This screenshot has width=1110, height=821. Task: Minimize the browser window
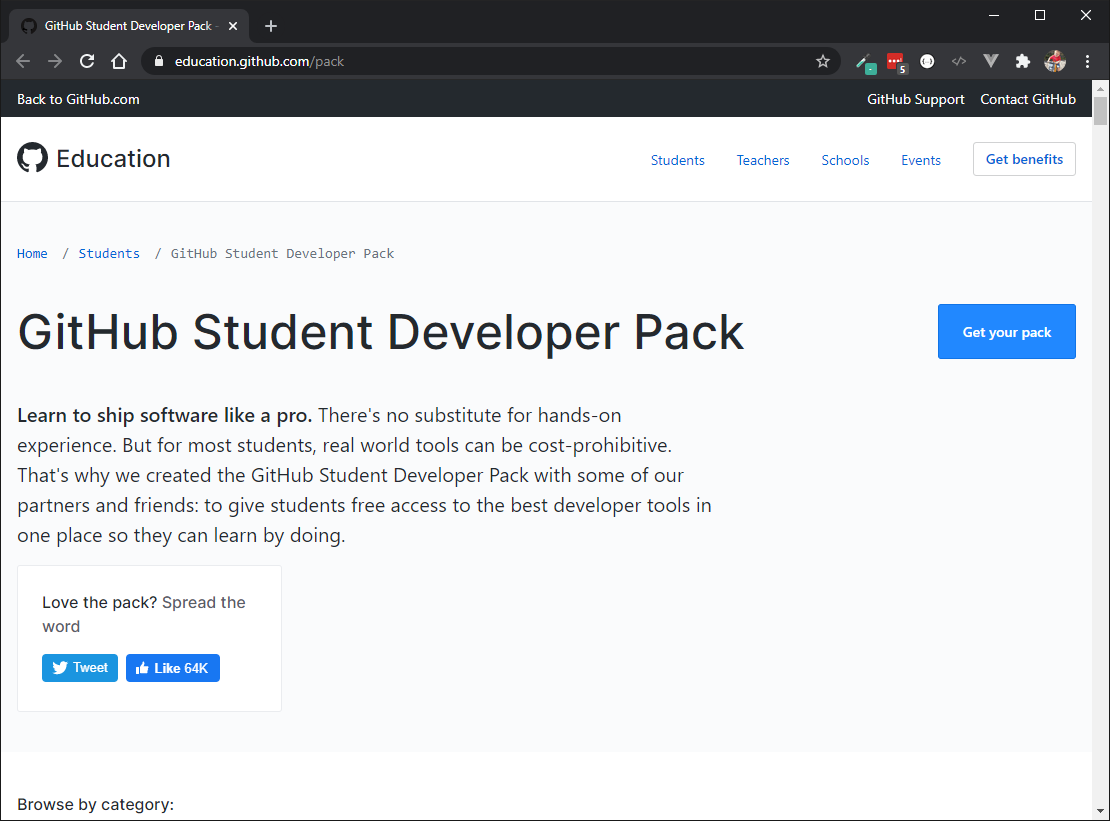tap(994, 15)
